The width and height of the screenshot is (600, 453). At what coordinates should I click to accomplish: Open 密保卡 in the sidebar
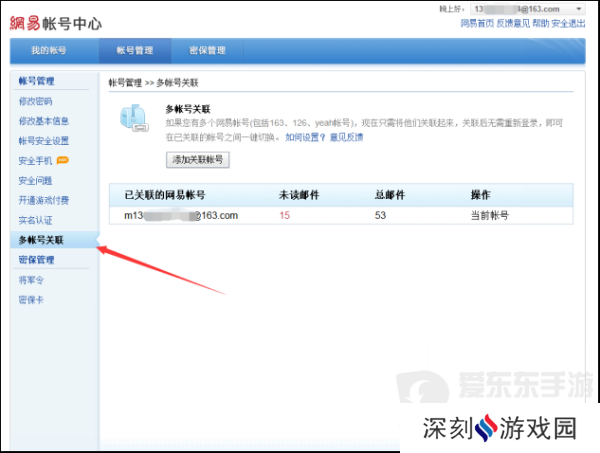31,300
